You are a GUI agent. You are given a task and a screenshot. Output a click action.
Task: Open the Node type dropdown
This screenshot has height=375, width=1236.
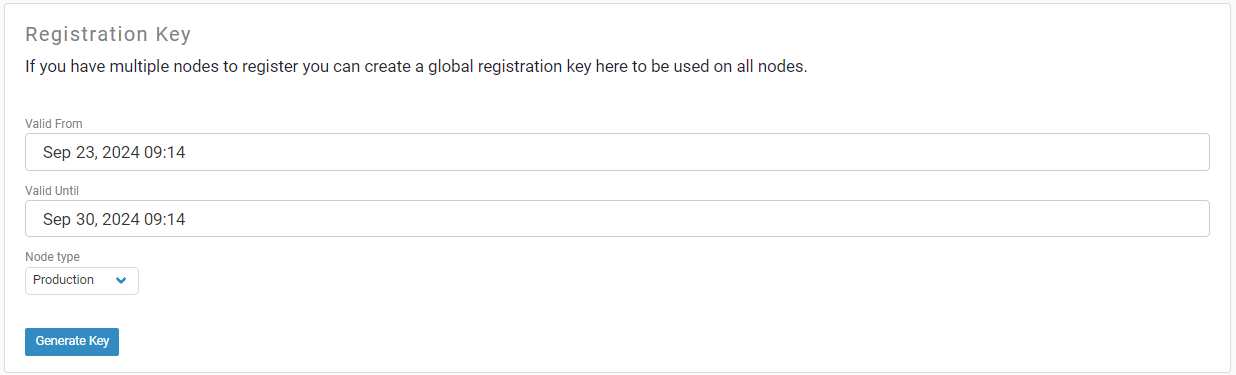click(82, 280)
